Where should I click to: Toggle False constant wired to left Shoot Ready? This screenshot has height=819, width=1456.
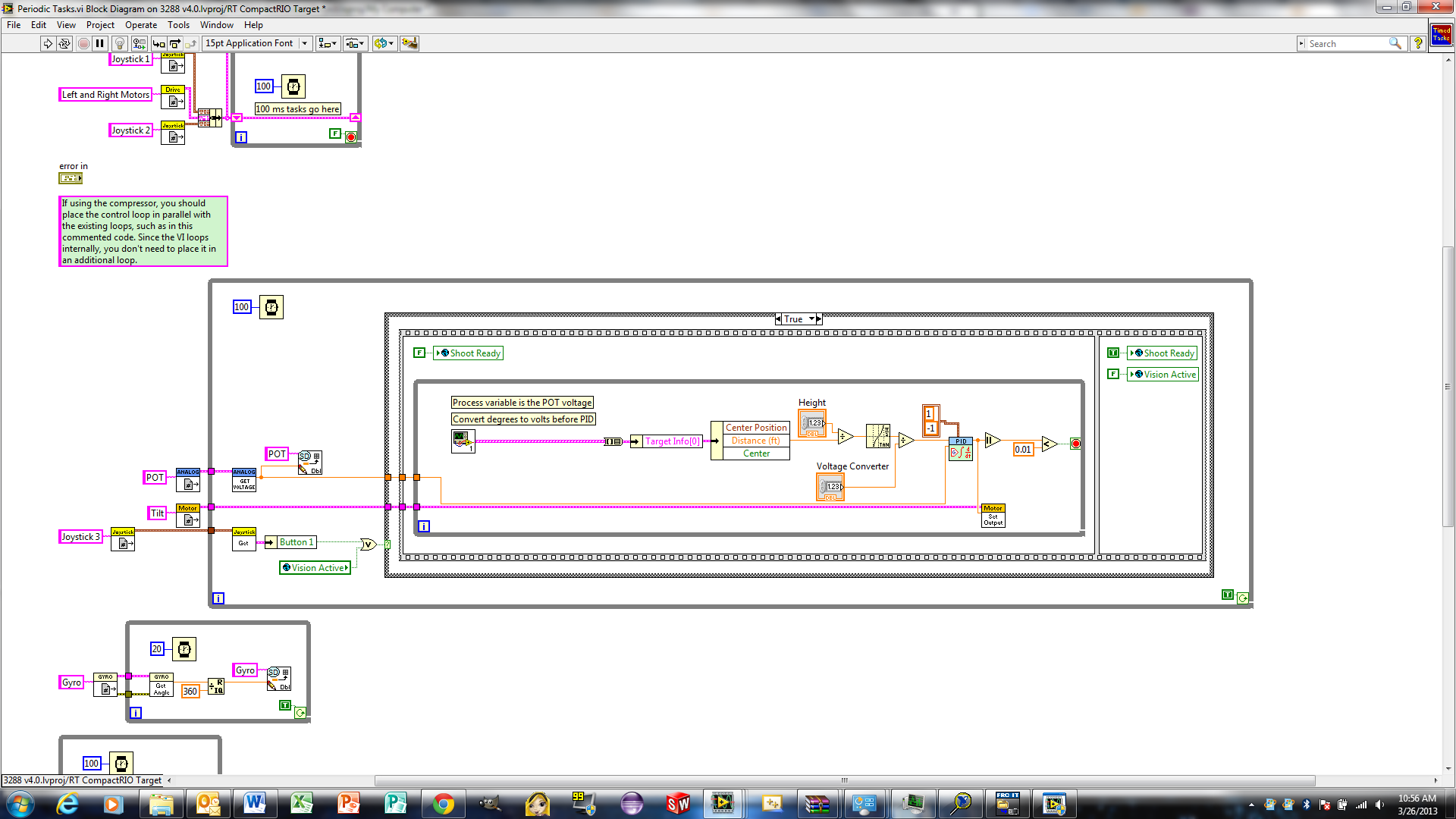pos(419,353)
